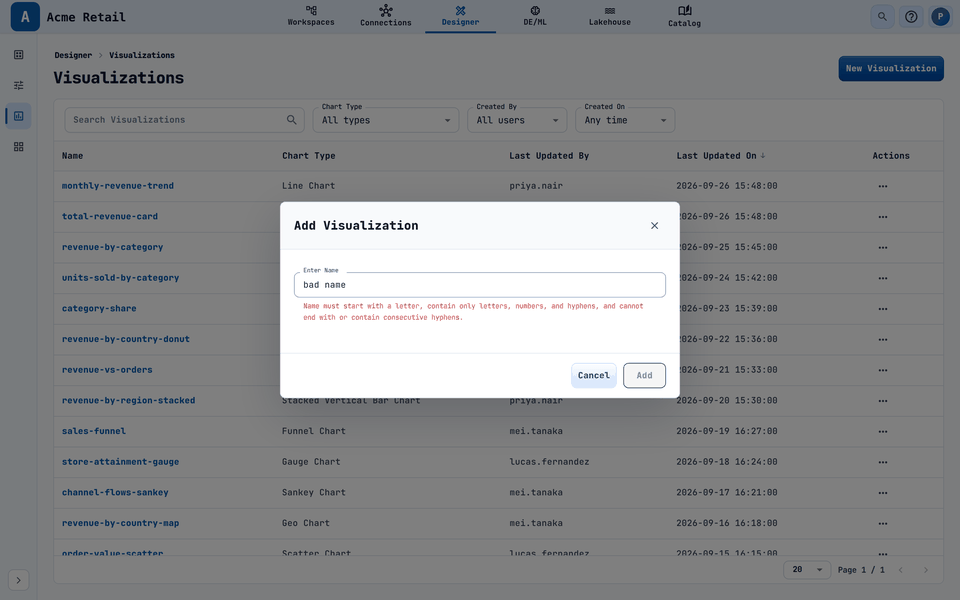Viewport: 960px width, 600px height.
Task: Focus the Enter Name input field
Action: (x=479, y=285)
